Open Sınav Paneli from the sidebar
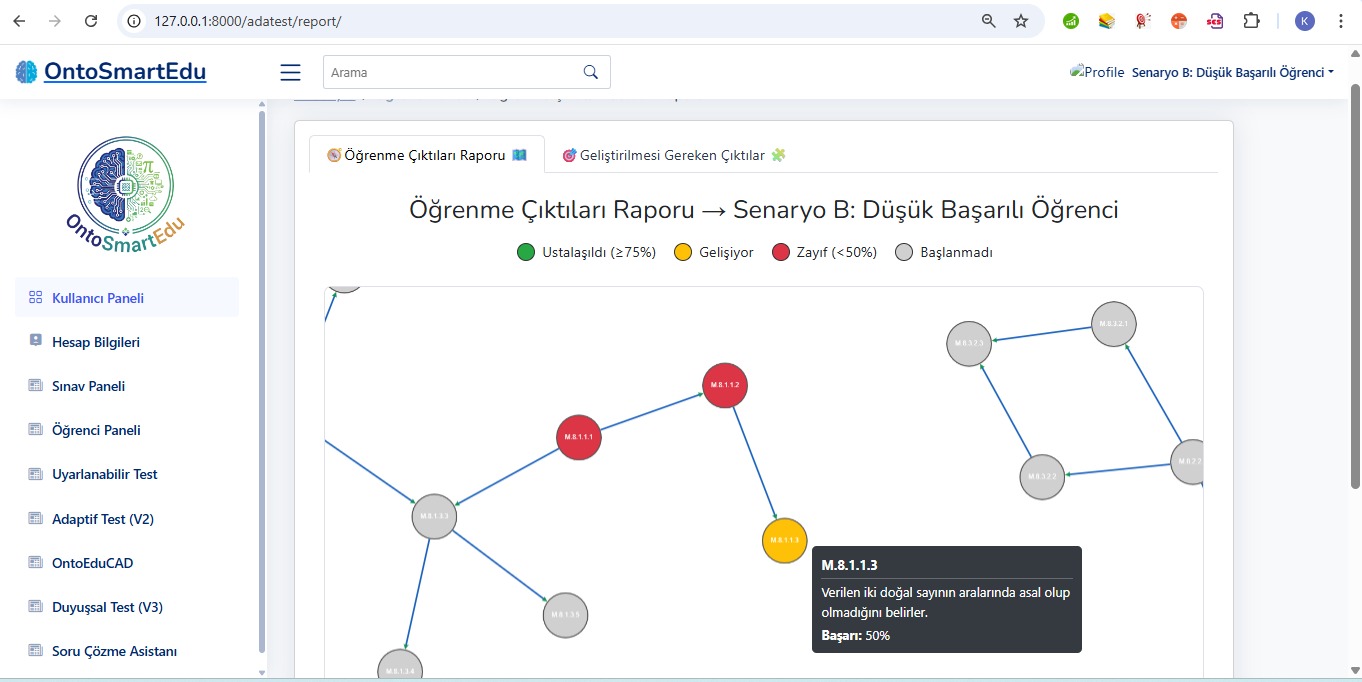 (x=88, y=386)
